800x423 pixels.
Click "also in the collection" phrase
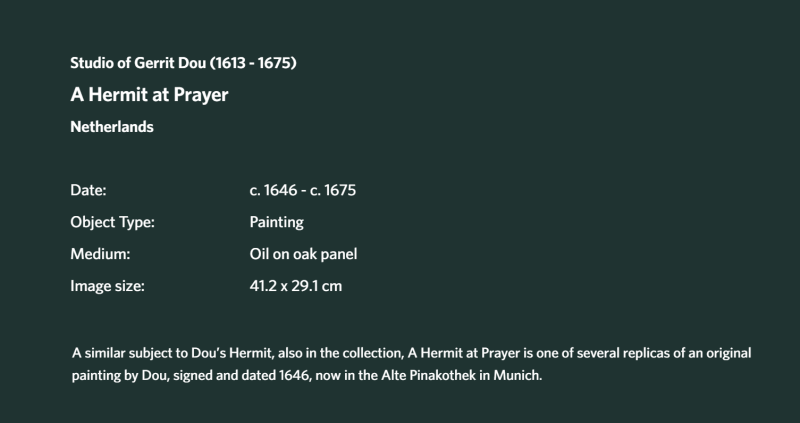[341, 353]
